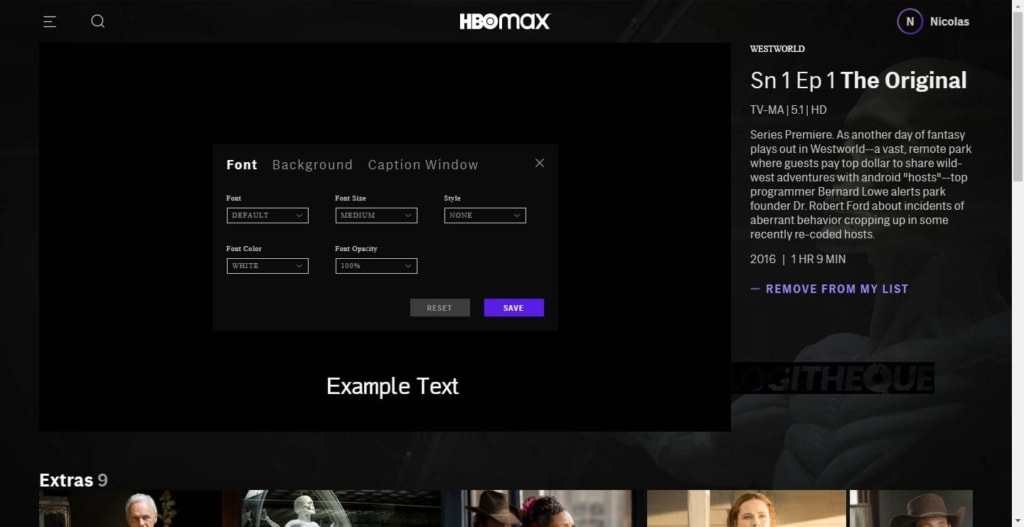Open the Extras thumbnail with blonde woman
Viewport: 1024px width, 527px height.
746,509
